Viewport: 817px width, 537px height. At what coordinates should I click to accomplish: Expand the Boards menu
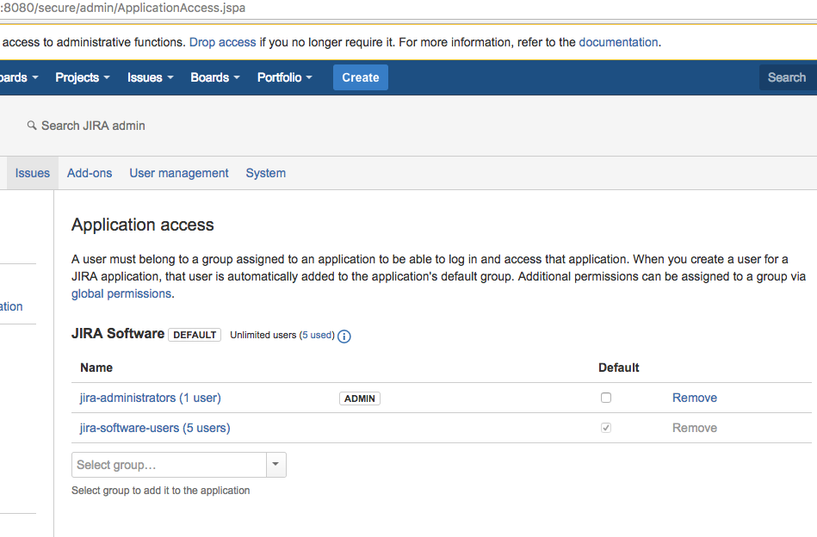tap(215, 78)
